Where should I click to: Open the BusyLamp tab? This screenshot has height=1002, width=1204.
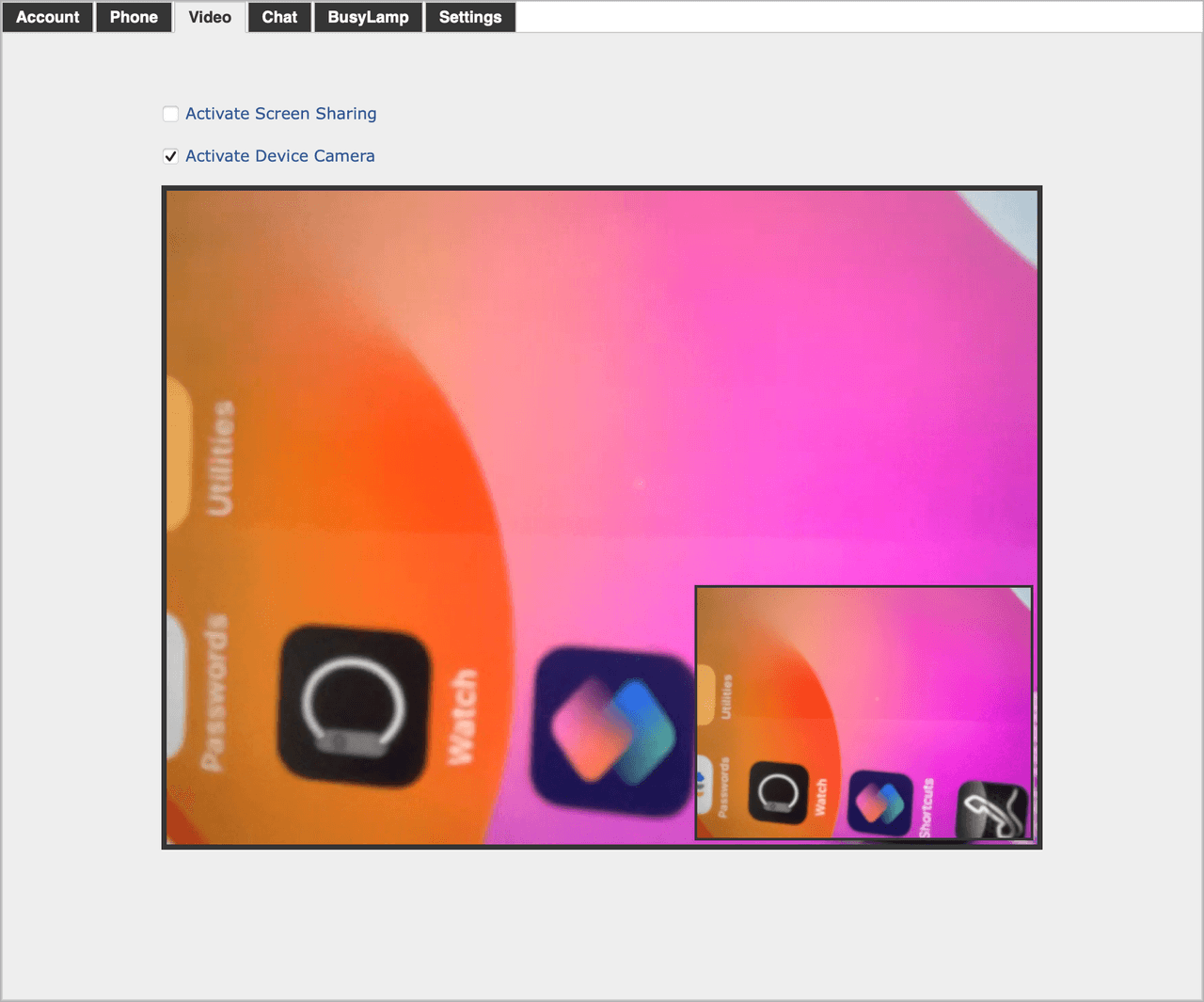click(x=368, y=17)
